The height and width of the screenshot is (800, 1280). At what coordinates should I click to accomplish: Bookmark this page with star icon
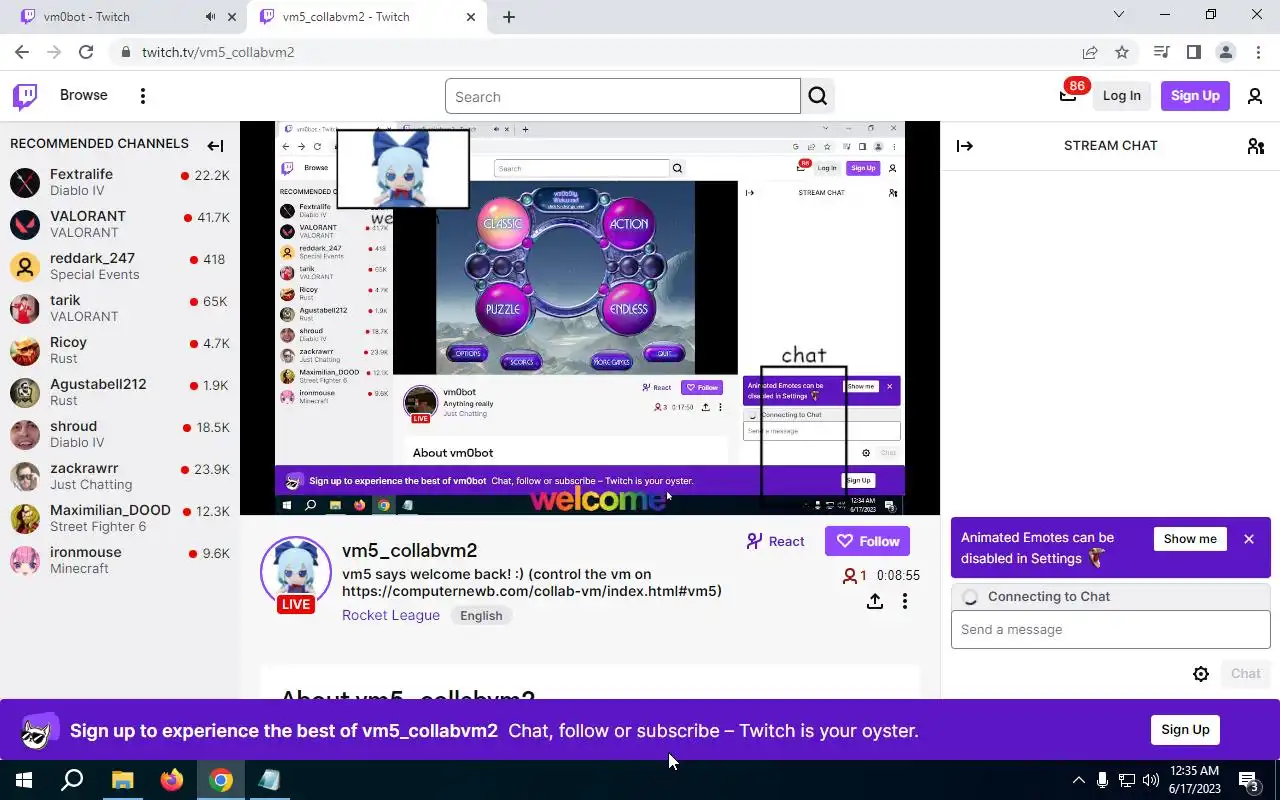pos(1122,52)
